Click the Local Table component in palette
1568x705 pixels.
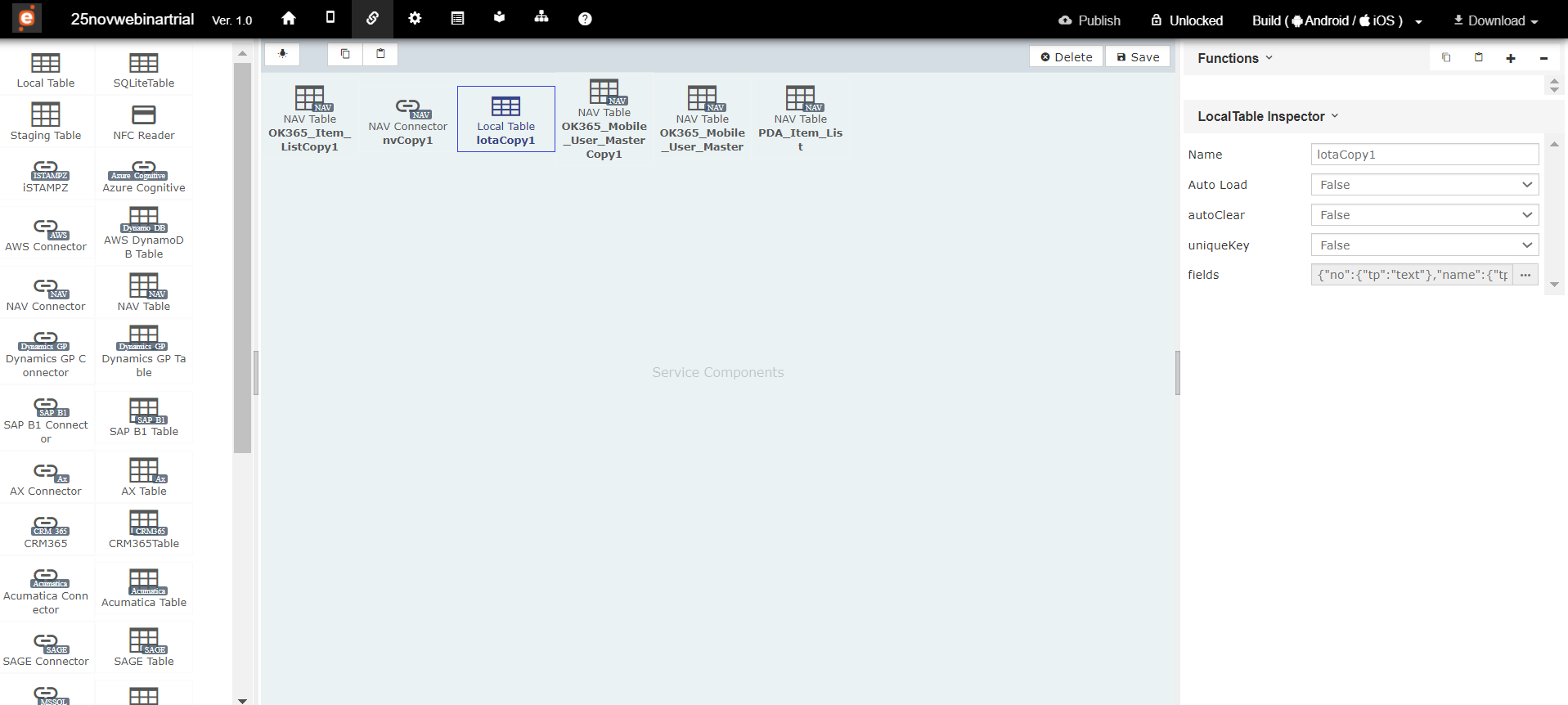coord(46,70)
